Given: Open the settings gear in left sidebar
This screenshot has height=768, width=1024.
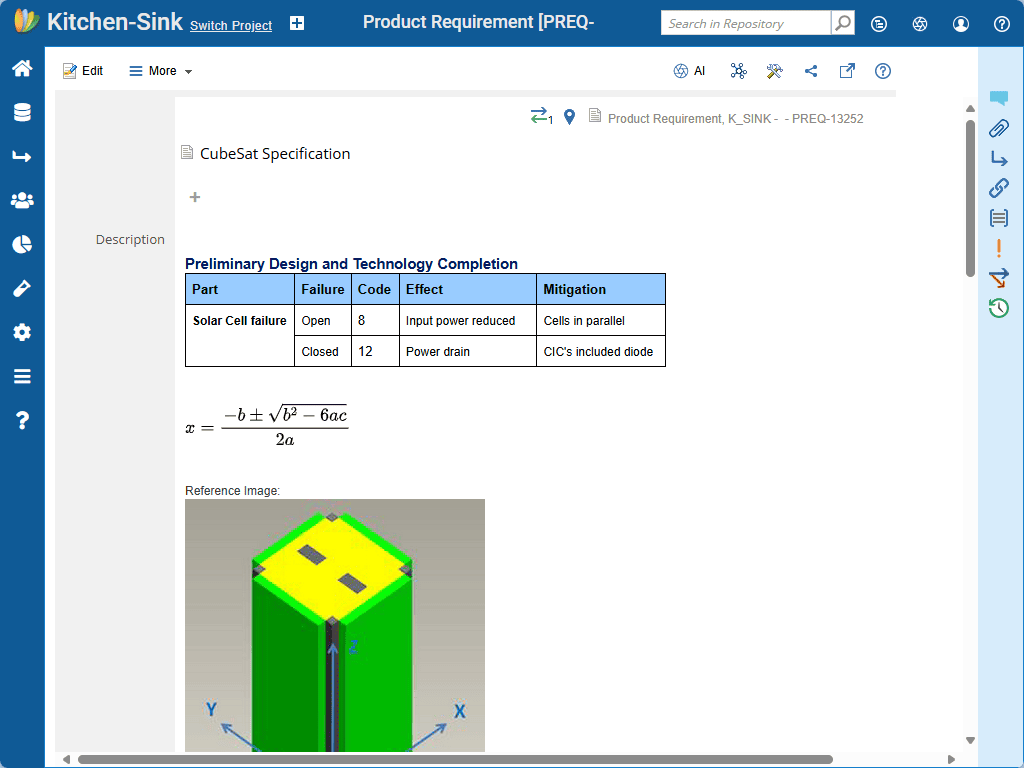Looking at the screenshot, I should click(x=22, y=332).
